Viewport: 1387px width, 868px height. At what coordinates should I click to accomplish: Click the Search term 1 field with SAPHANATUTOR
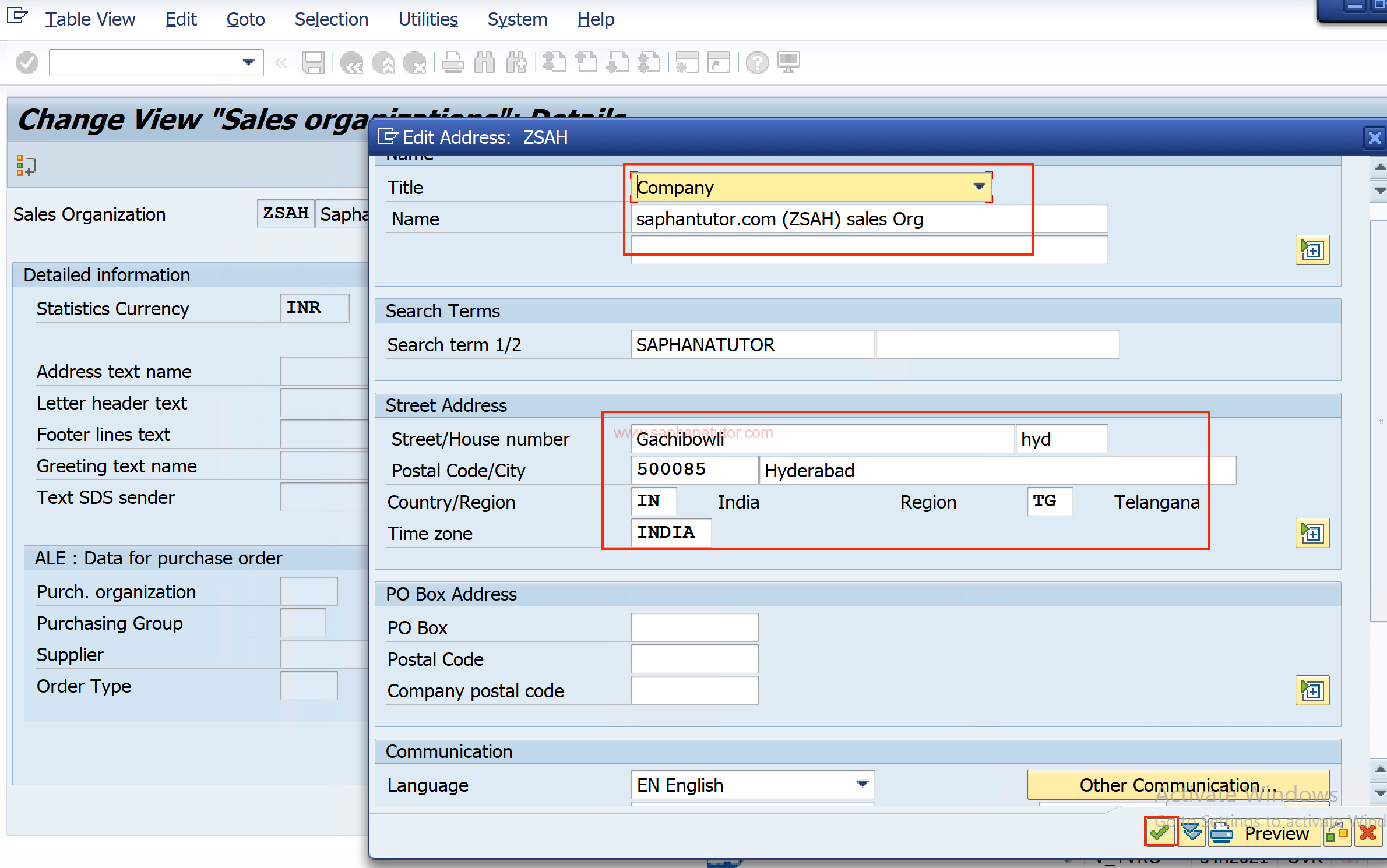752,345
